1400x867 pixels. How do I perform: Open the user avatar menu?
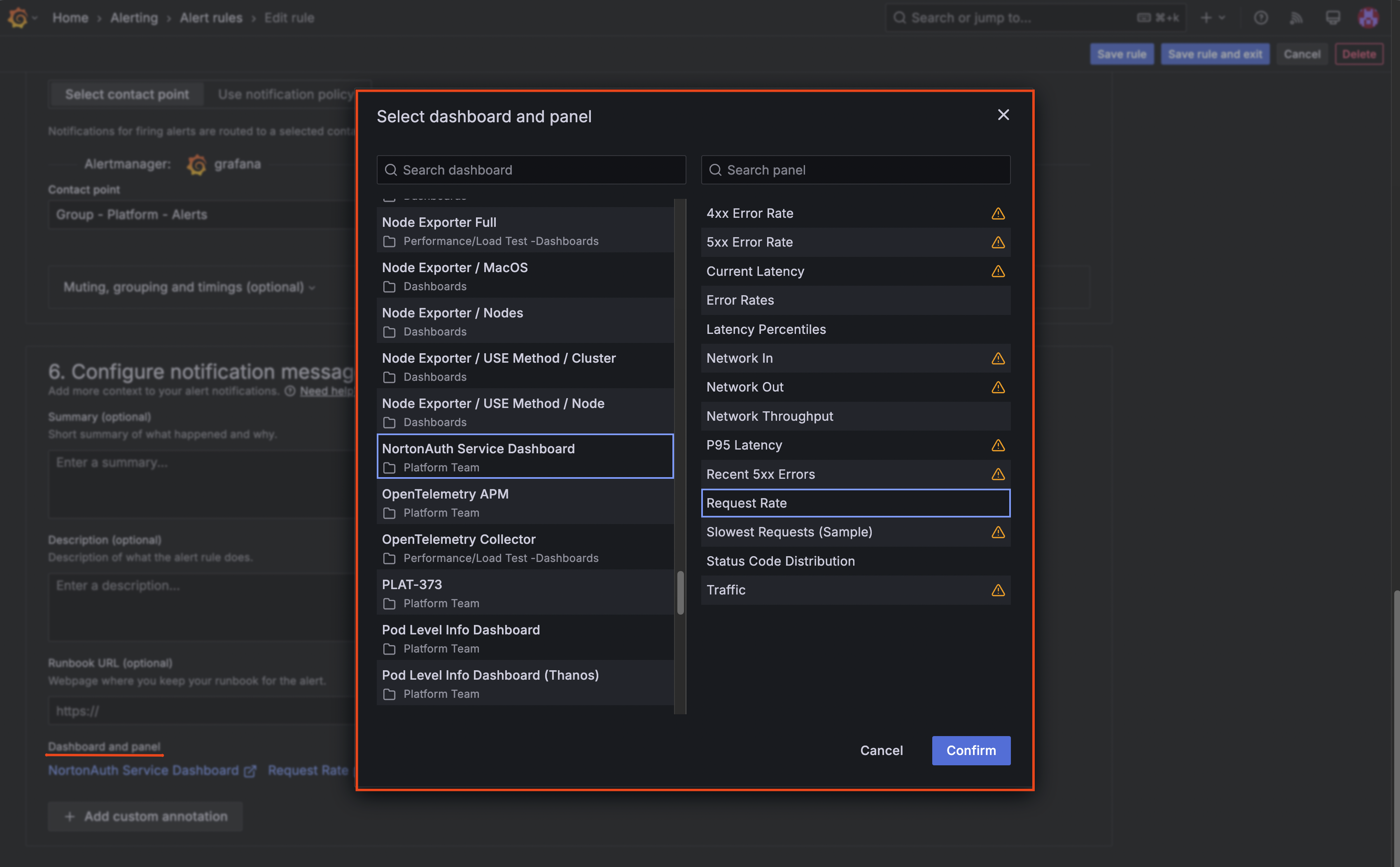[1368, 18]
